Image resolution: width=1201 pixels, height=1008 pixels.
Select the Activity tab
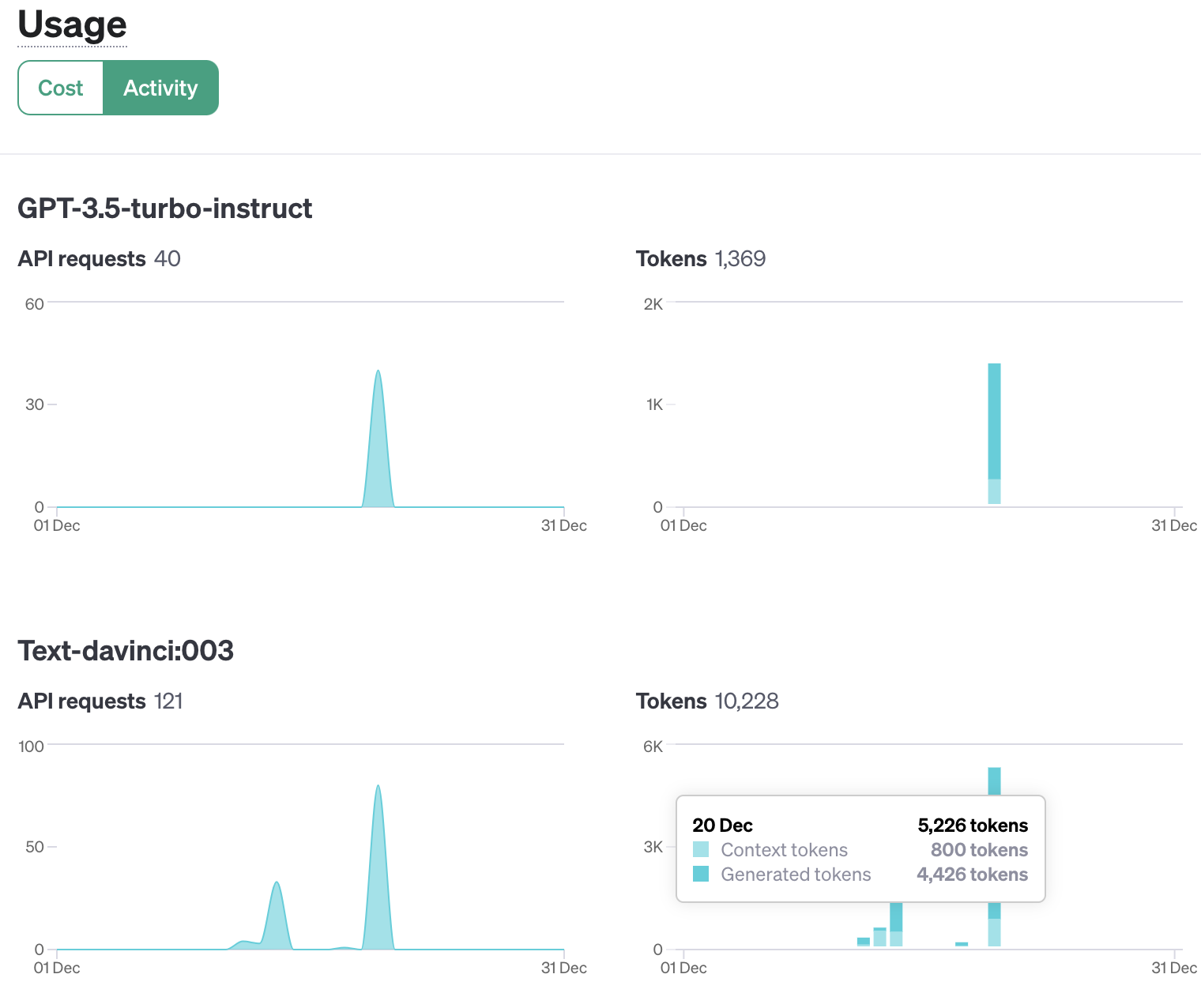[x=160, y=88]
